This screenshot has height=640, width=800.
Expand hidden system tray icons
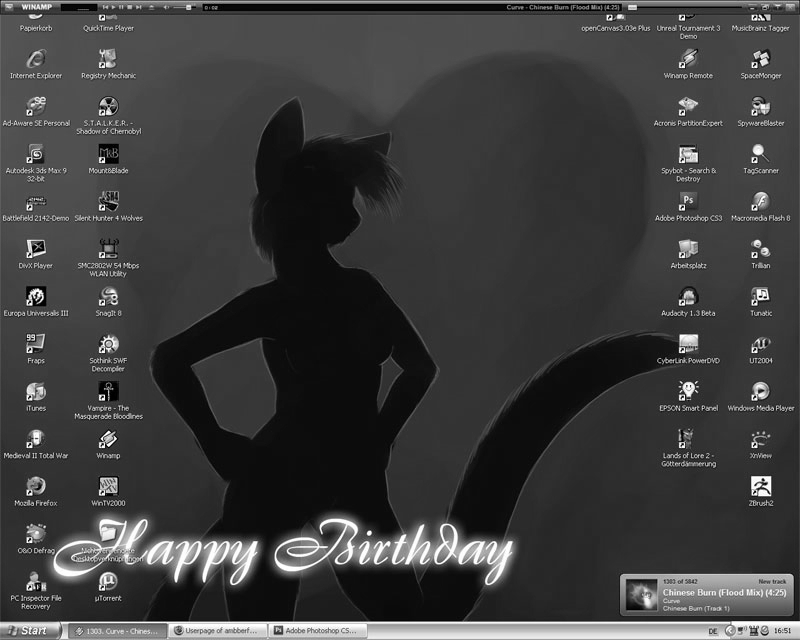click(729, 631)
